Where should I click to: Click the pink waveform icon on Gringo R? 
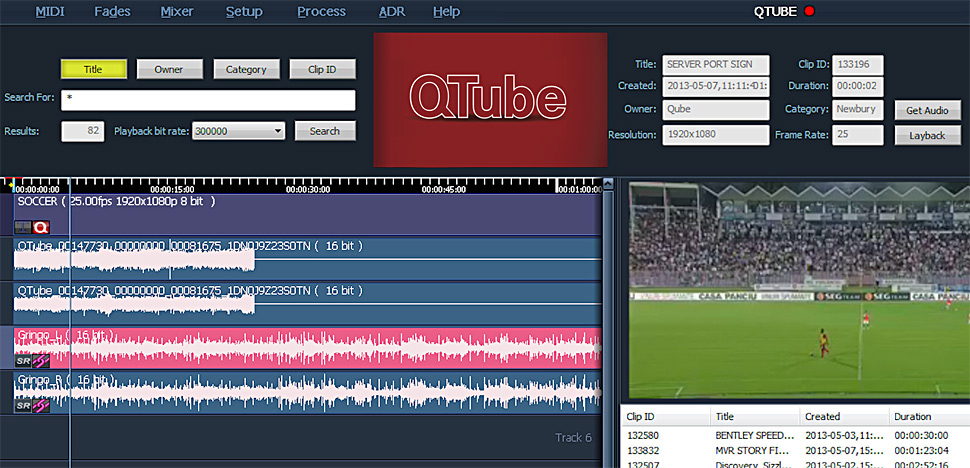[41, 406]
